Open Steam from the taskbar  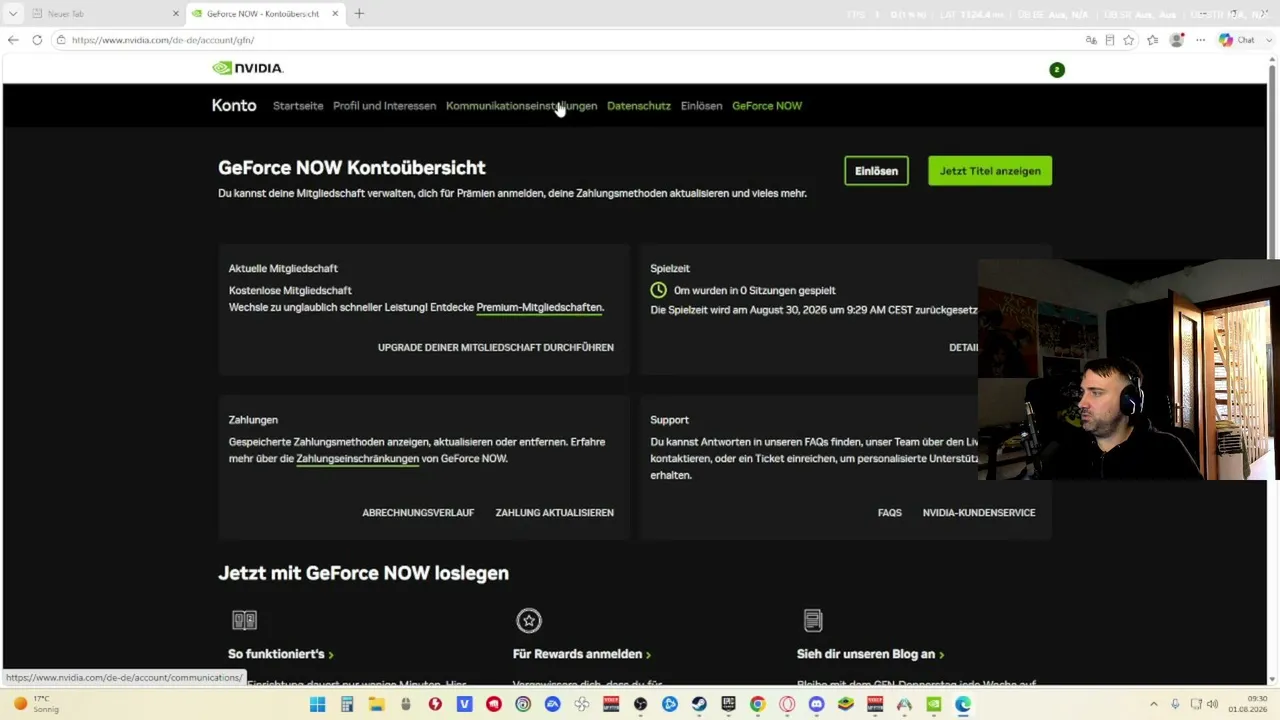click(x=699, y=704)
